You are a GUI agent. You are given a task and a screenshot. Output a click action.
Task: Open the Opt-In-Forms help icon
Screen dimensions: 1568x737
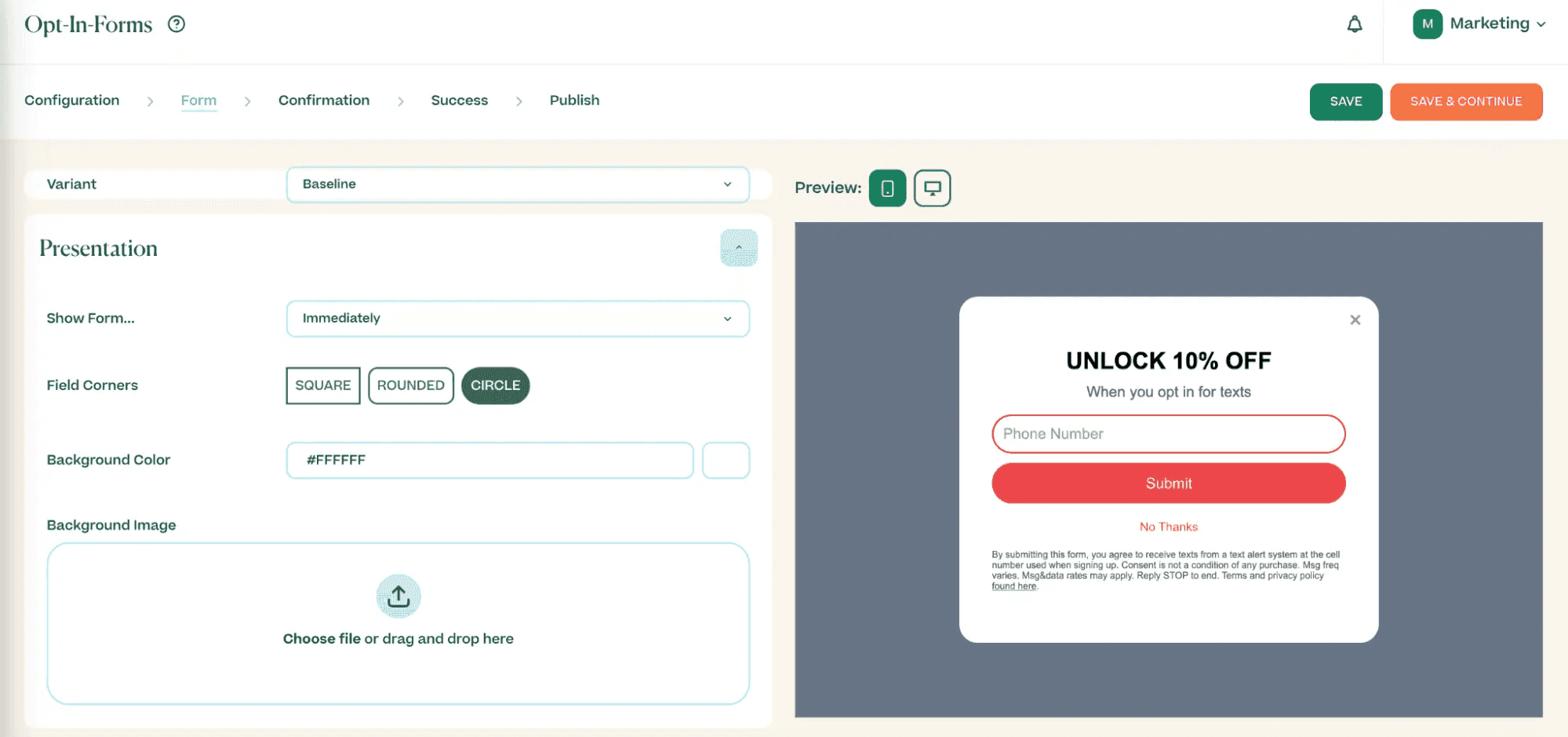(176, 24)
